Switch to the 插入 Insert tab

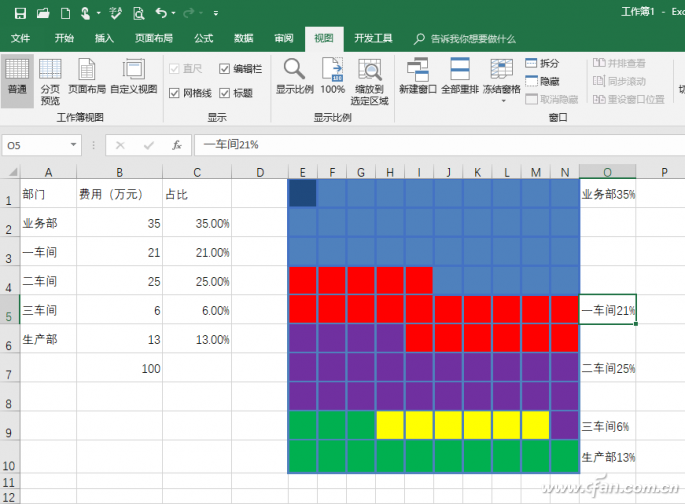click(x=104, y=38)
